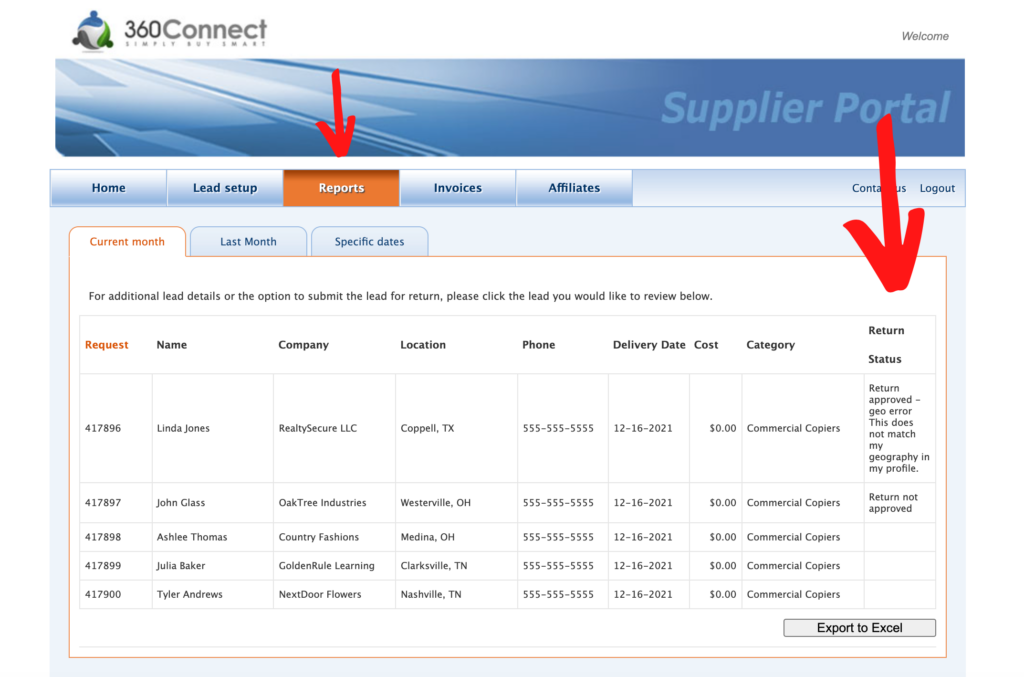
Task: Go to the Lead setup tab
Action: tap(225, 188)
